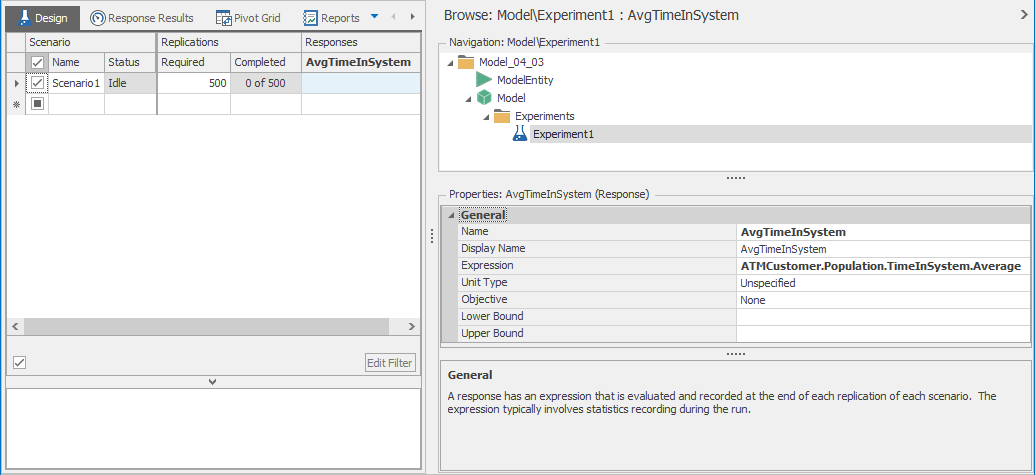Toggle the filter enabled checkbox
Screen dimensions: 1035x475
(19, 362)
